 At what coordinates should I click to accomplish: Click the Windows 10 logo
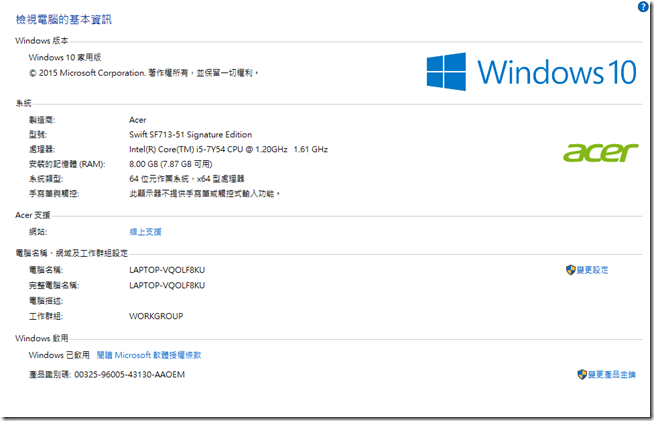[x=531, y=72]
